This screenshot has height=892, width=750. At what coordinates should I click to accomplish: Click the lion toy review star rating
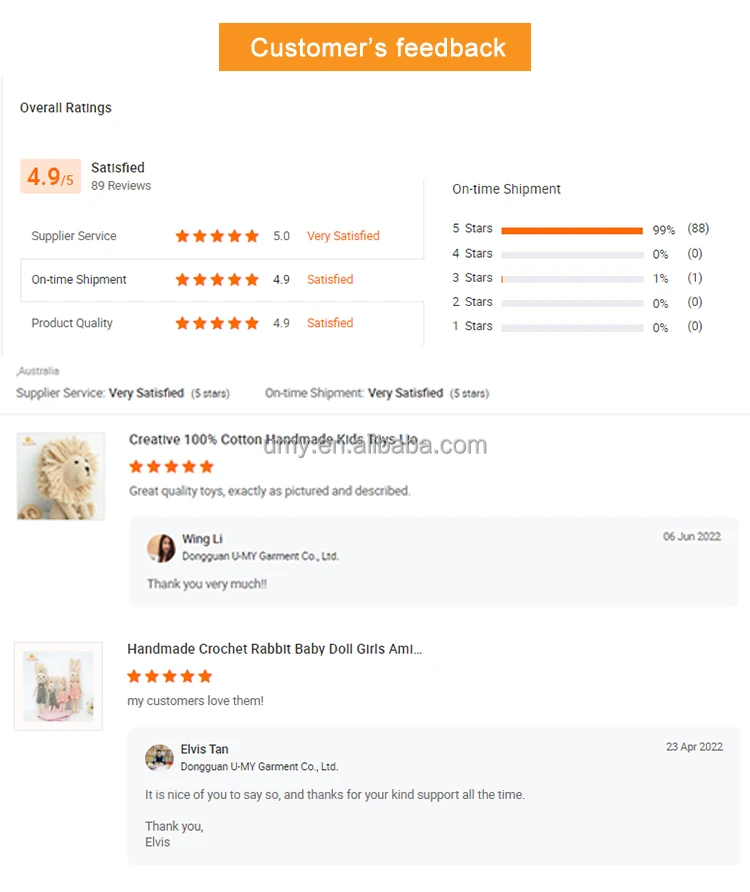tap(171, 467)
